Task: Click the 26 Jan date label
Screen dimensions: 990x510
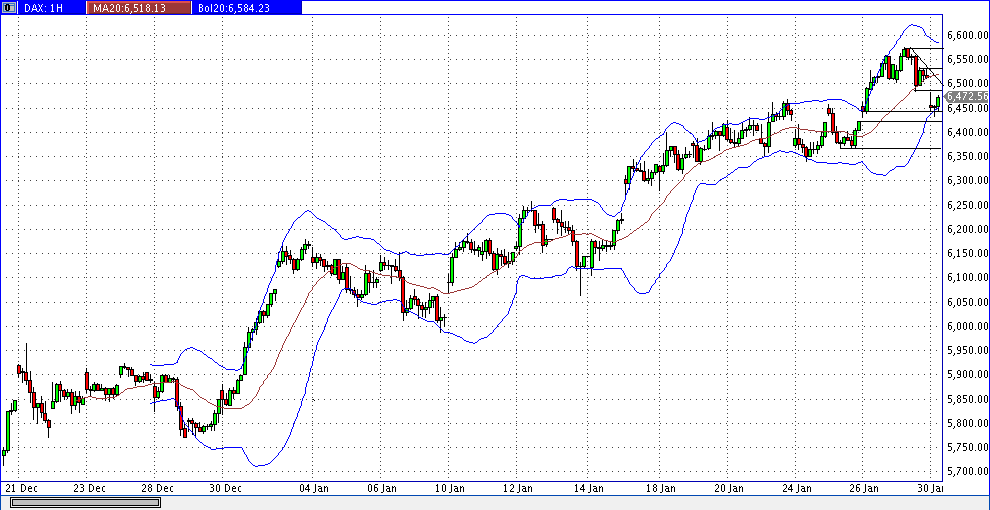Action: coord(865,489)
